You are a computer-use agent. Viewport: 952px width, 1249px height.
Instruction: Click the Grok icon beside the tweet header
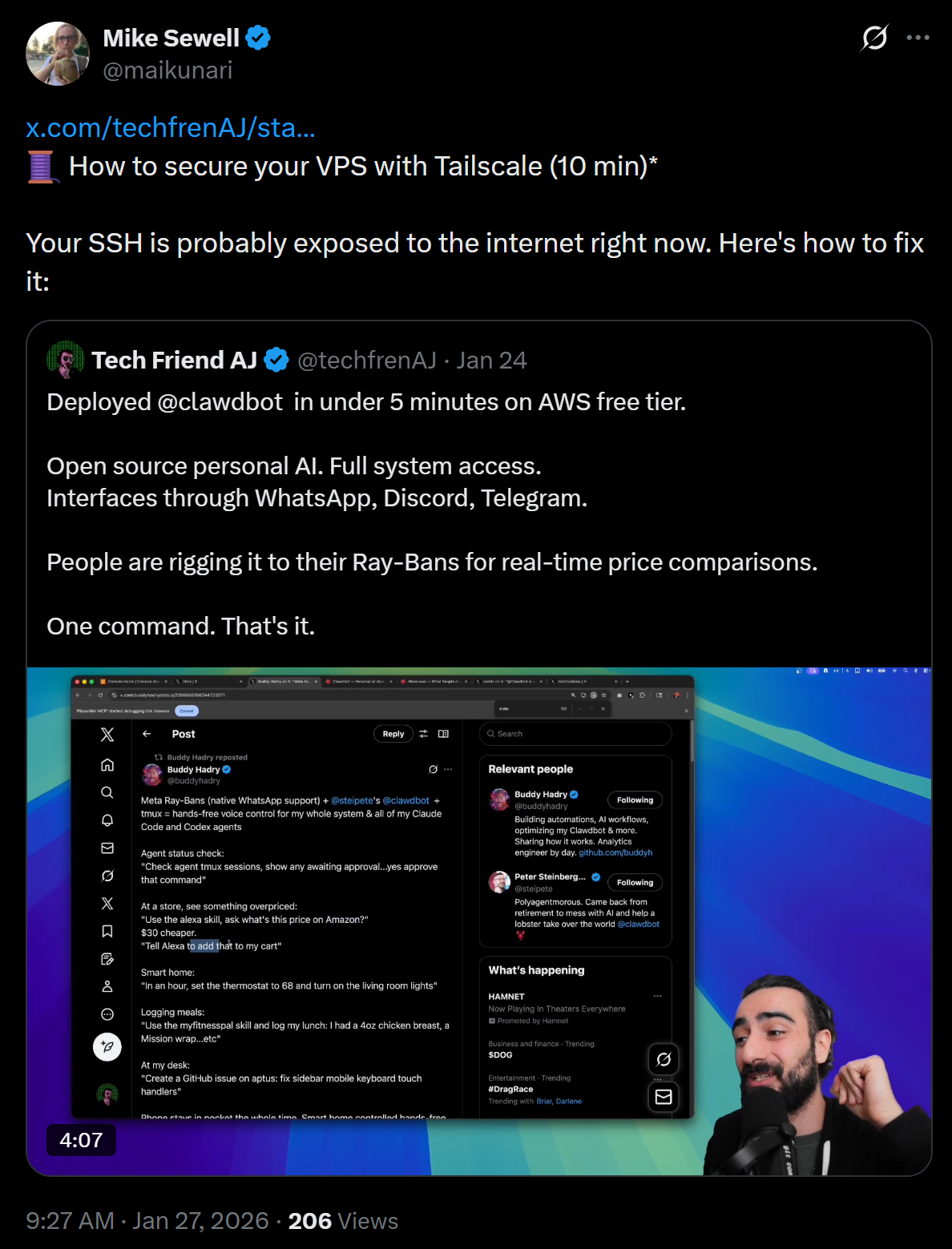874,38
